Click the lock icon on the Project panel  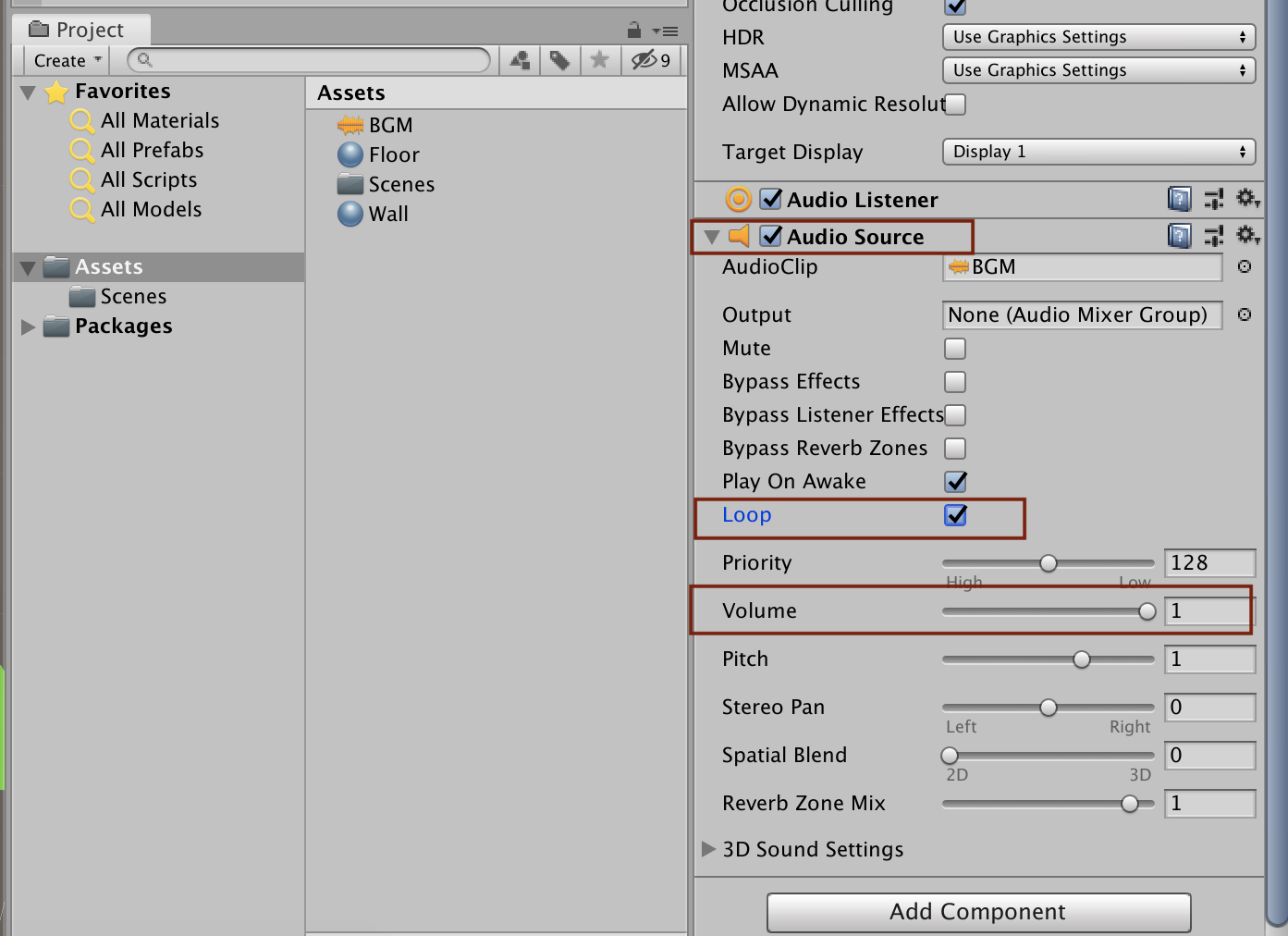[634, 29]
